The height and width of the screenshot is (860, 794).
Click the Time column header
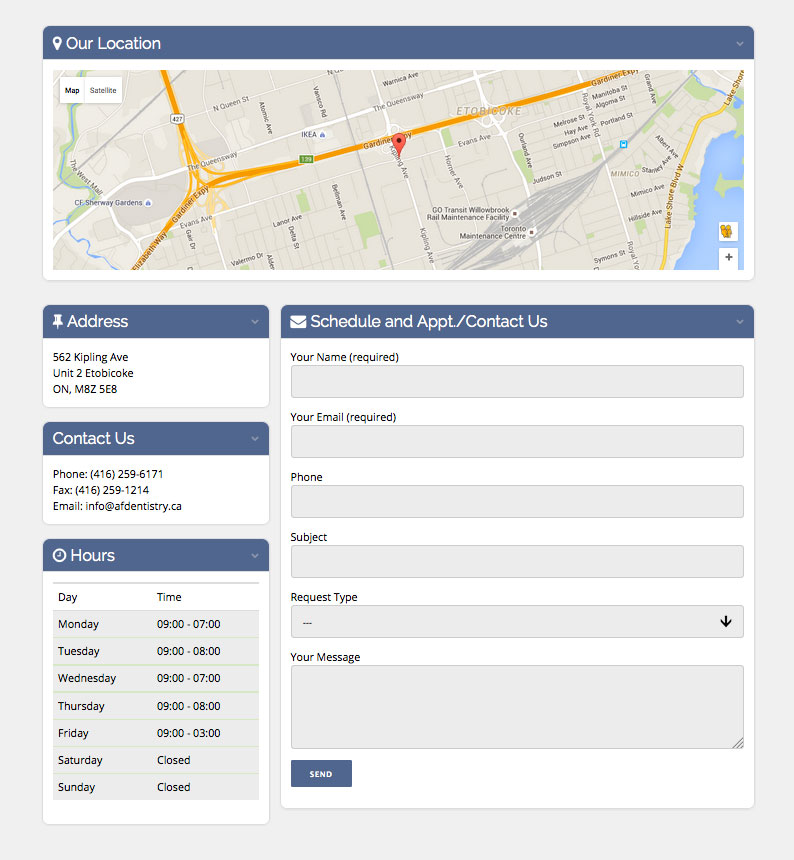[x=169, y=597]
